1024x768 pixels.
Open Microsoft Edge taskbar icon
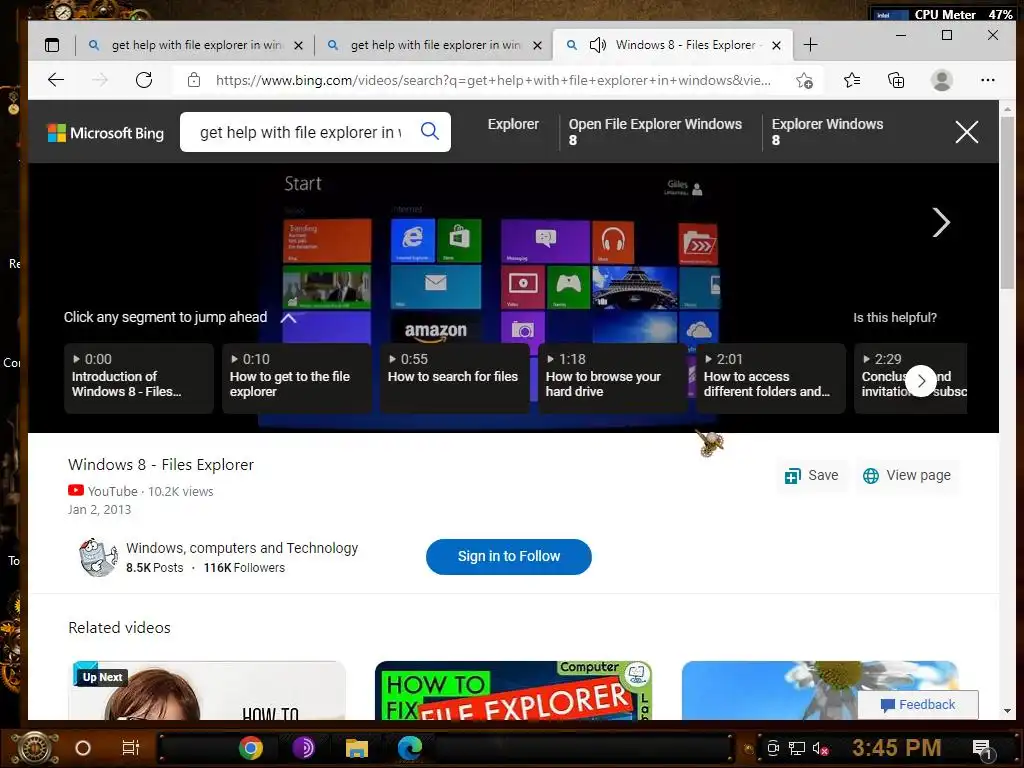click(410, 747)
